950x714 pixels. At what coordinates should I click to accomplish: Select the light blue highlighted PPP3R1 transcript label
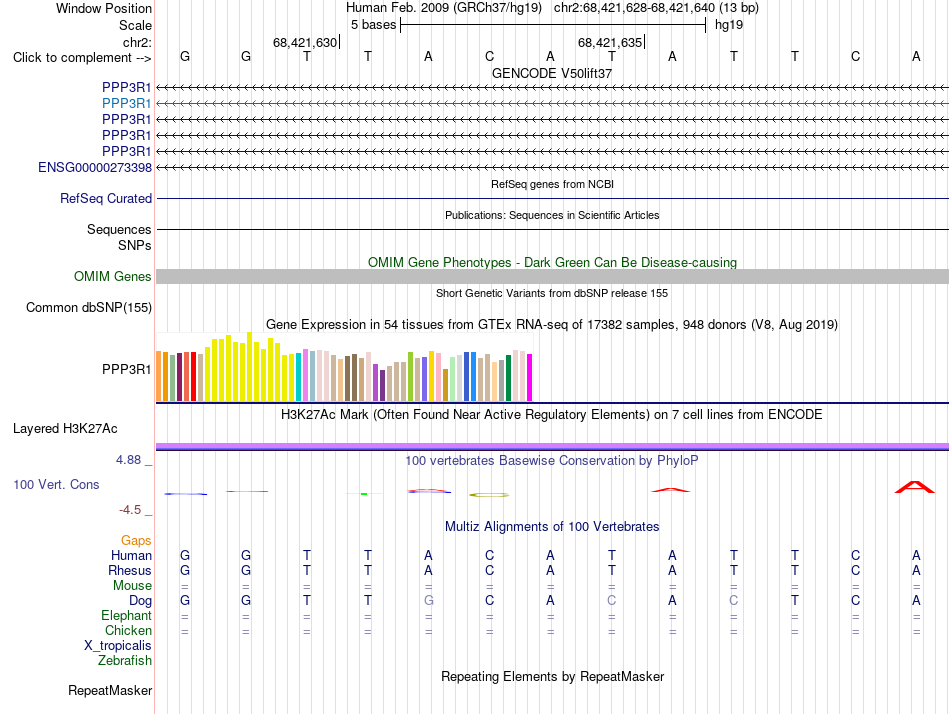coord(126,104)
